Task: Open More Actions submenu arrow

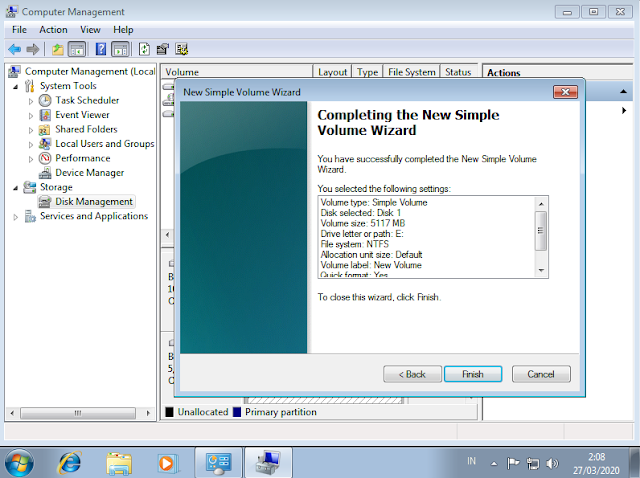Action: pos(624,110)
